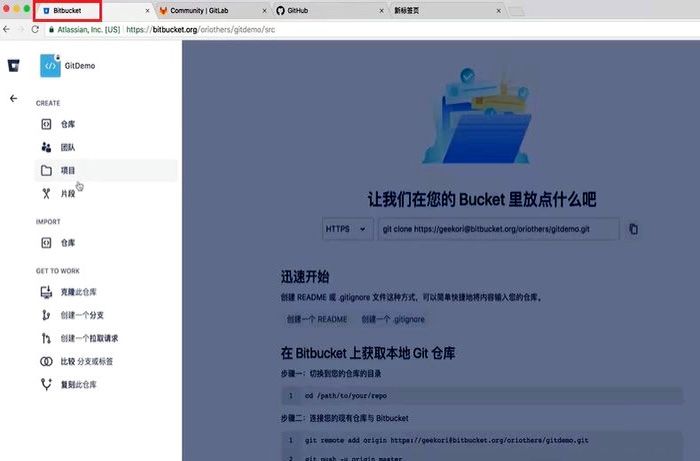Open the GitDemo repository avatar icon
Viewport: 700px width, 461px height.
tap(50, 66)
